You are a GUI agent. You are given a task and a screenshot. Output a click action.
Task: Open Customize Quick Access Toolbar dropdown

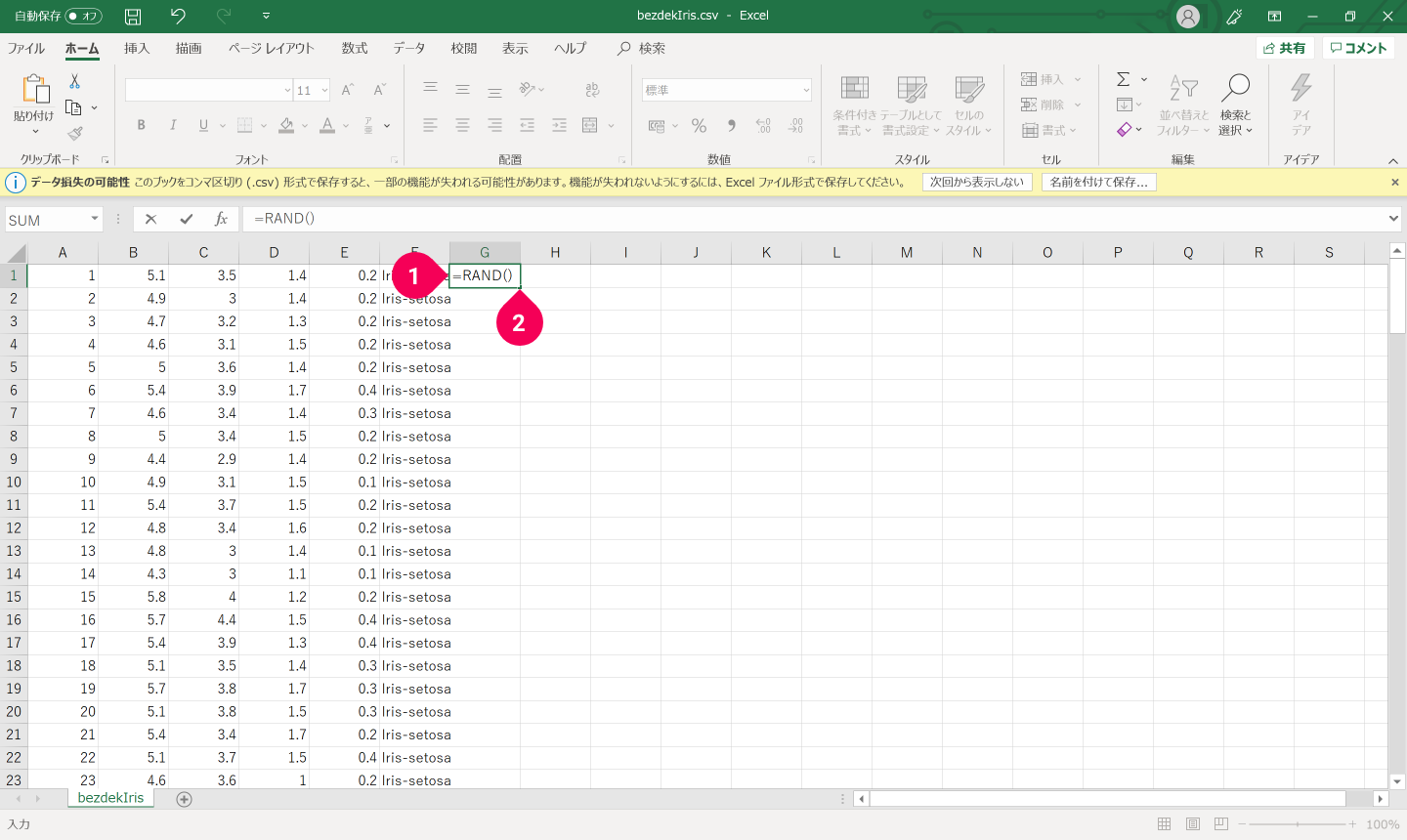[267, 16]
